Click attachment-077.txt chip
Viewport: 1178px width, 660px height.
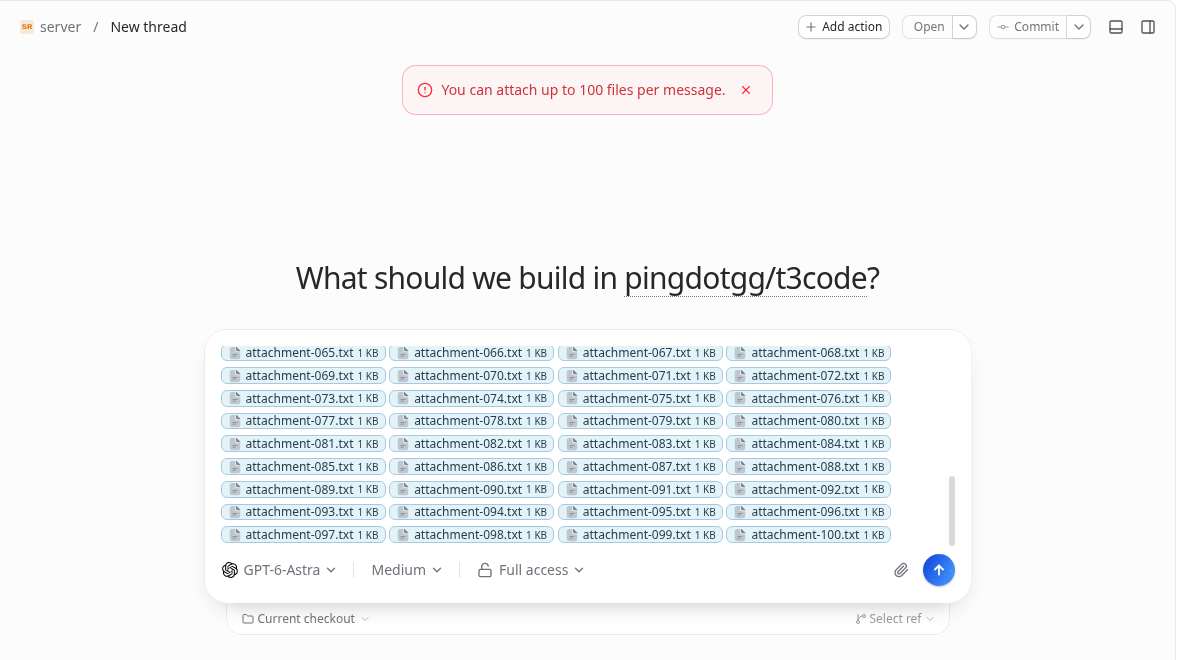point(304,421)
